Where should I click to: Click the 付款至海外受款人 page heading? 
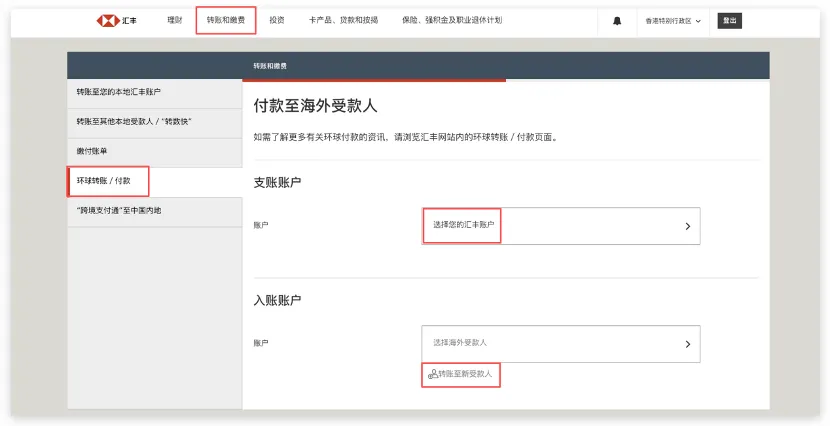tap(315, 106)
